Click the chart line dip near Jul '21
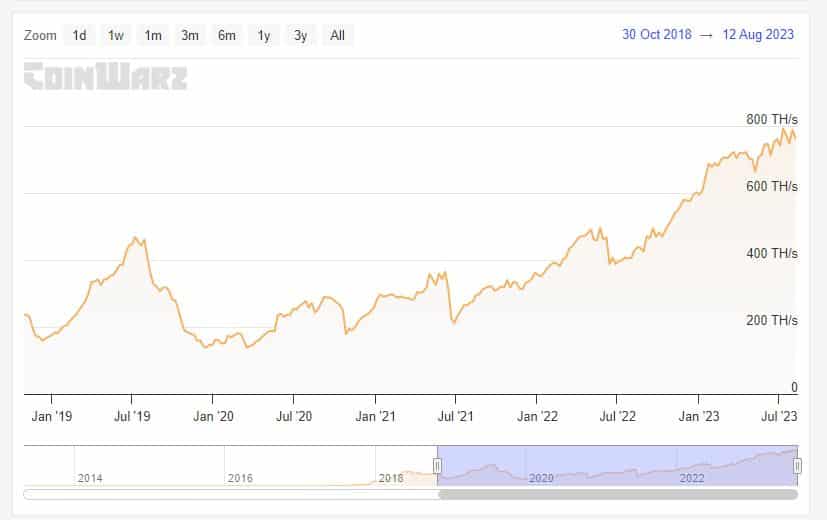 point(454,322)
